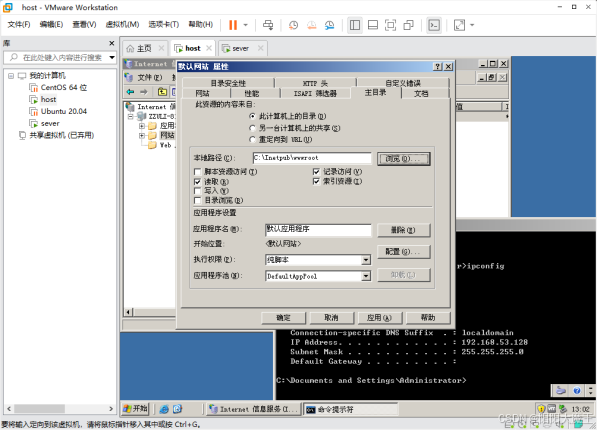Click the 确定 button

pyautogui.click(x=283, y=318)
